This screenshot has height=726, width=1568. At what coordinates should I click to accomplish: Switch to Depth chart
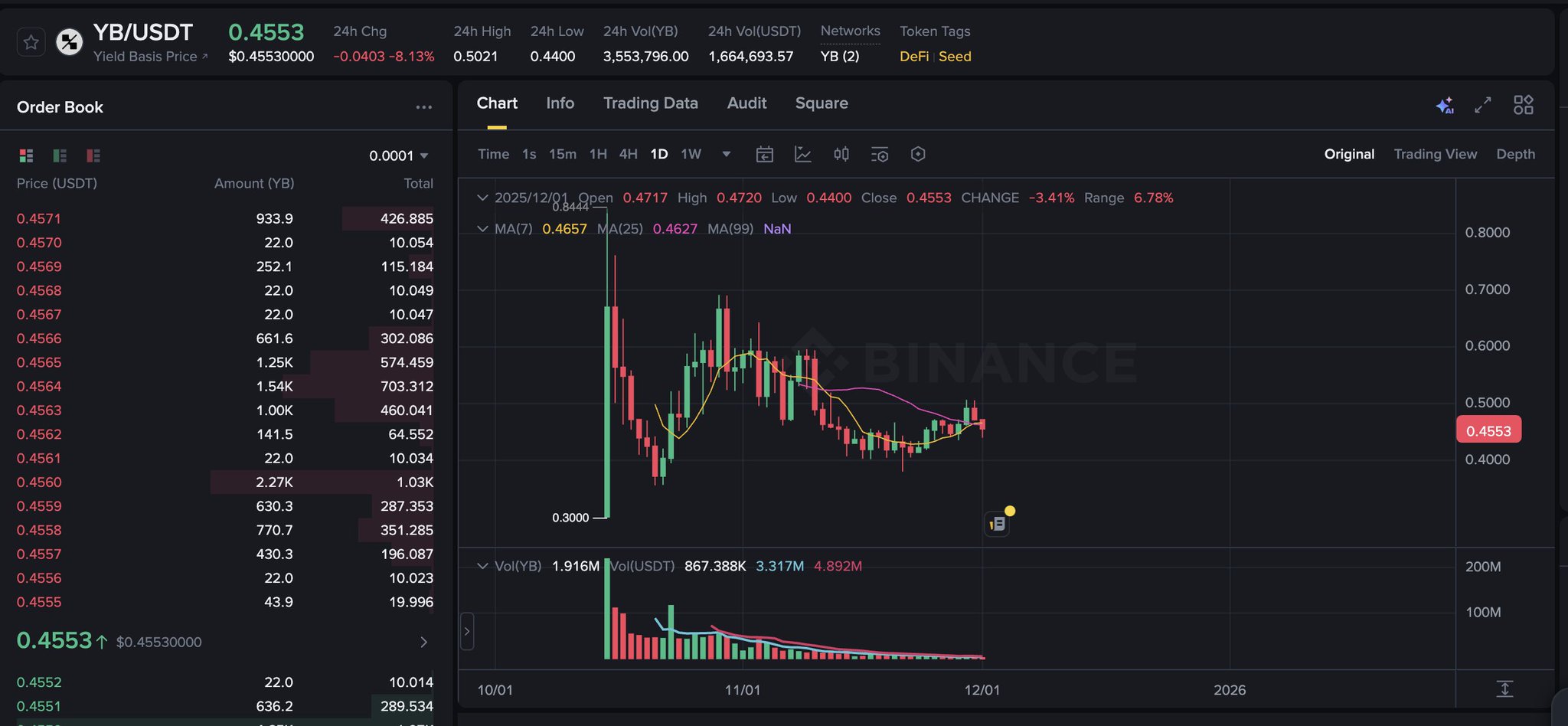point(1516,154)
